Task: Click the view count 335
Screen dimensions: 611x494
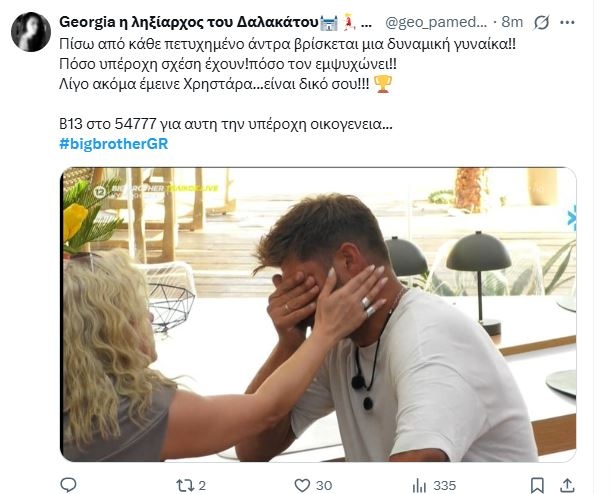Action: point(445,485)
